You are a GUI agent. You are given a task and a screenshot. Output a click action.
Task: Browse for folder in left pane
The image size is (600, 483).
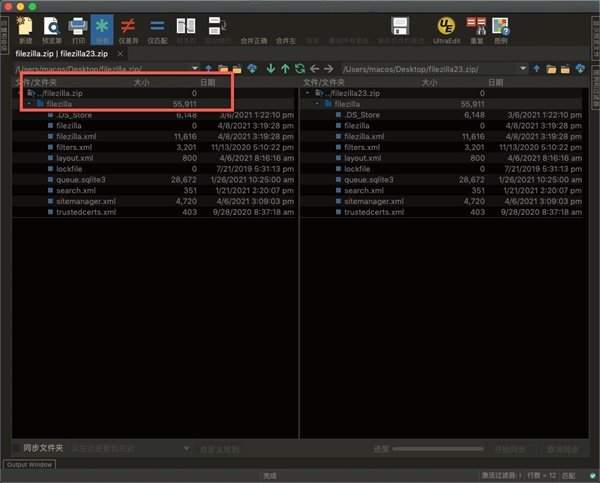click(223, 69)
